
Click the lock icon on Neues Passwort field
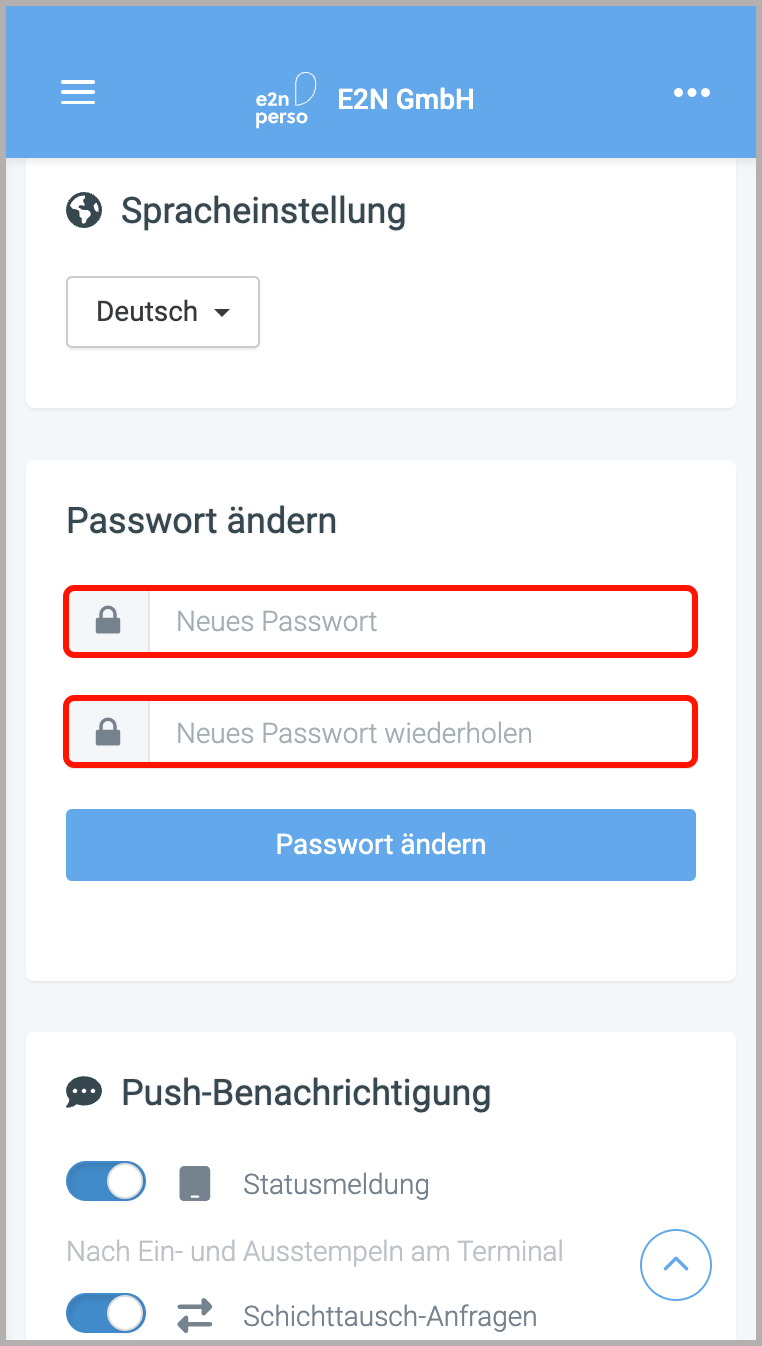(x=108, y=621)
